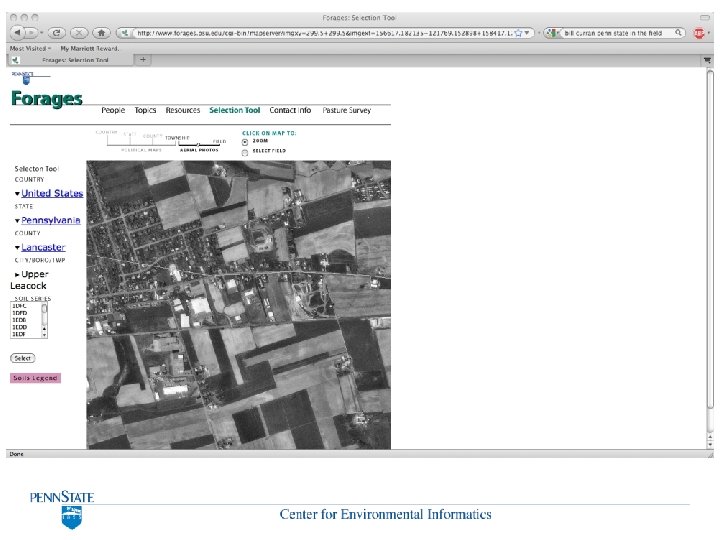720x540 pixels.
Task: Open the United States link
Action: [x=52, y=193]
